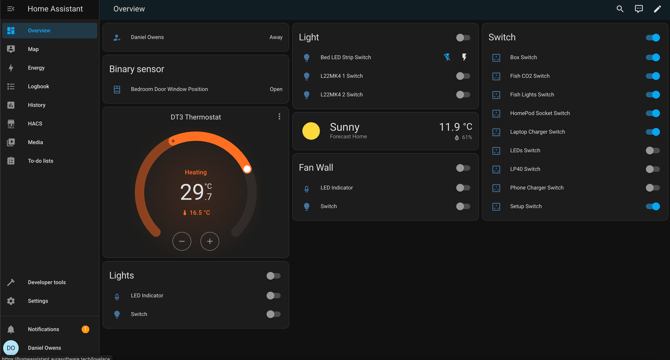Open the DT3 Thermostat three-dot menu
The width and height of the screenshot is (670, 360).
tap(279, 117)
